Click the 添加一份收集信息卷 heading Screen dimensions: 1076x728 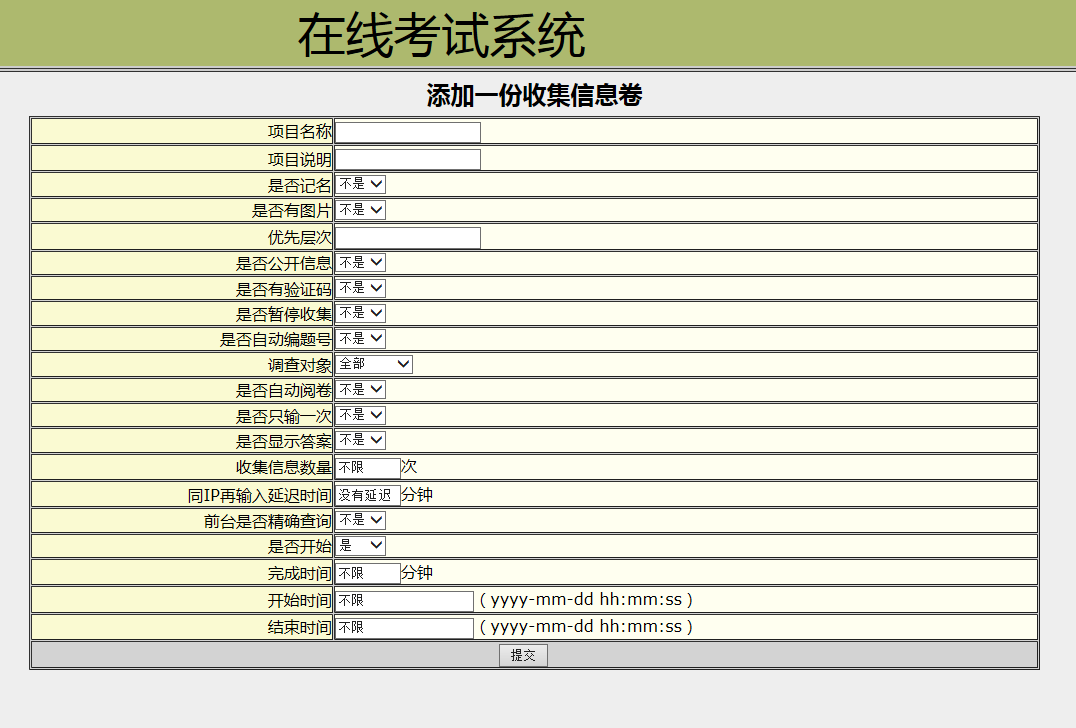tap(535, 95)
